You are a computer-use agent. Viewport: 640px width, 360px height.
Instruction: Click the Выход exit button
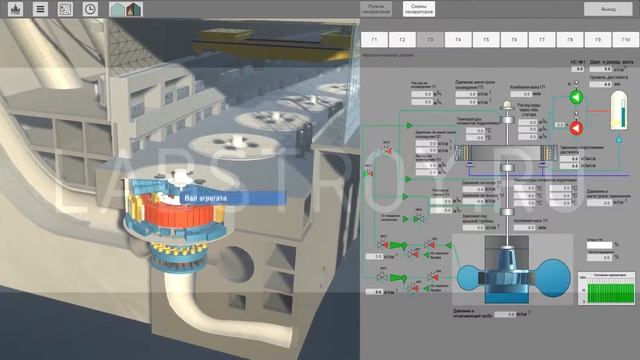(x=608, y=9)
